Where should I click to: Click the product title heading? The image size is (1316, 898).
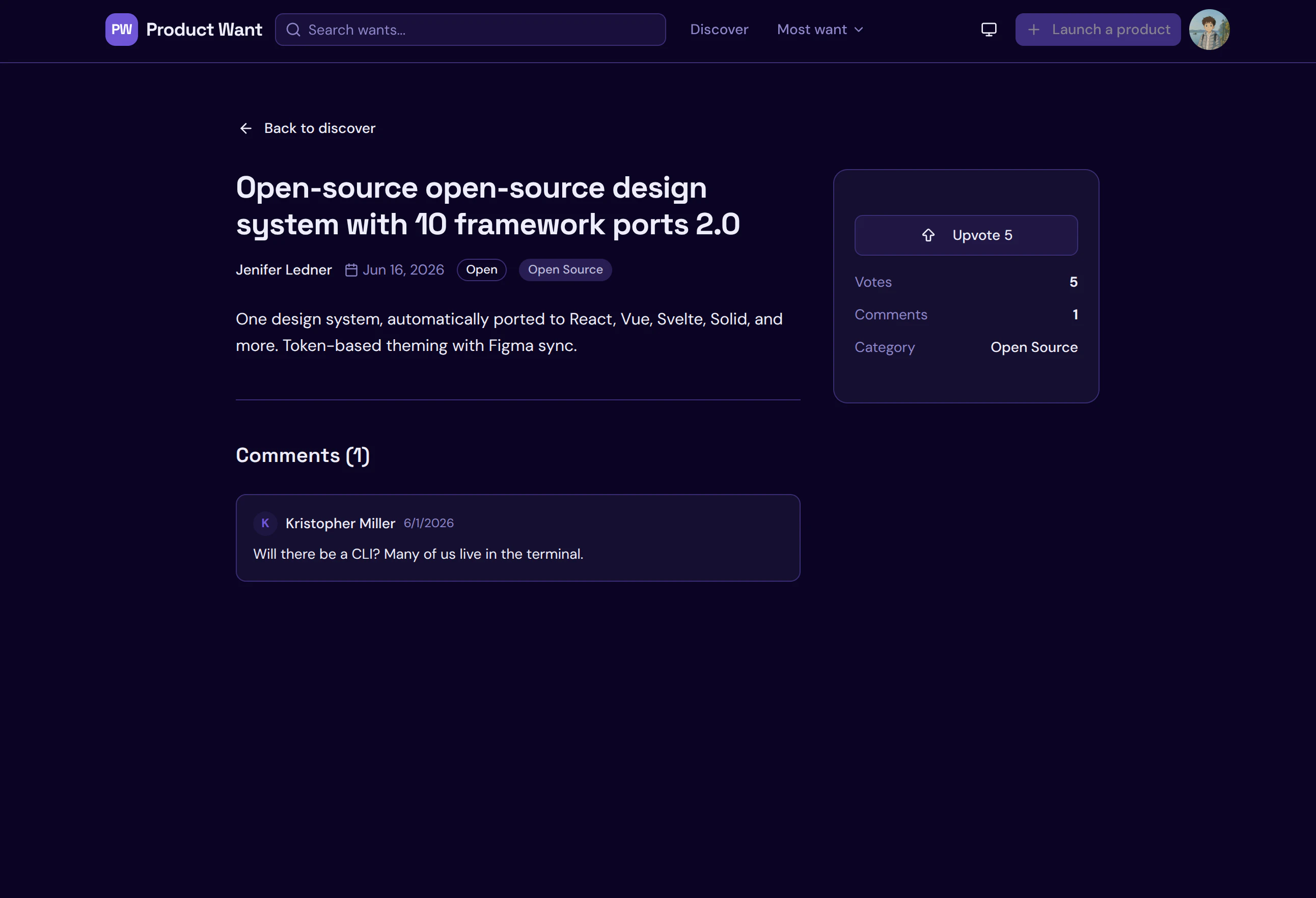click(487, 206)
